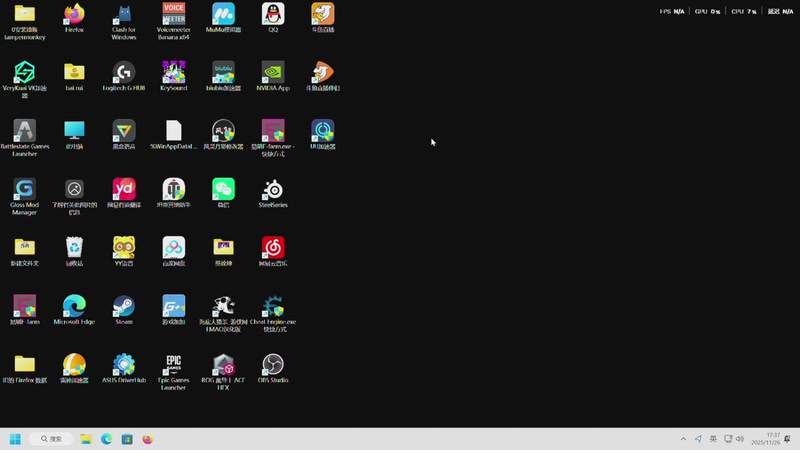Switch the input language indicator
800x450 pixels.
pyautogui.click(x=713, y=439)
